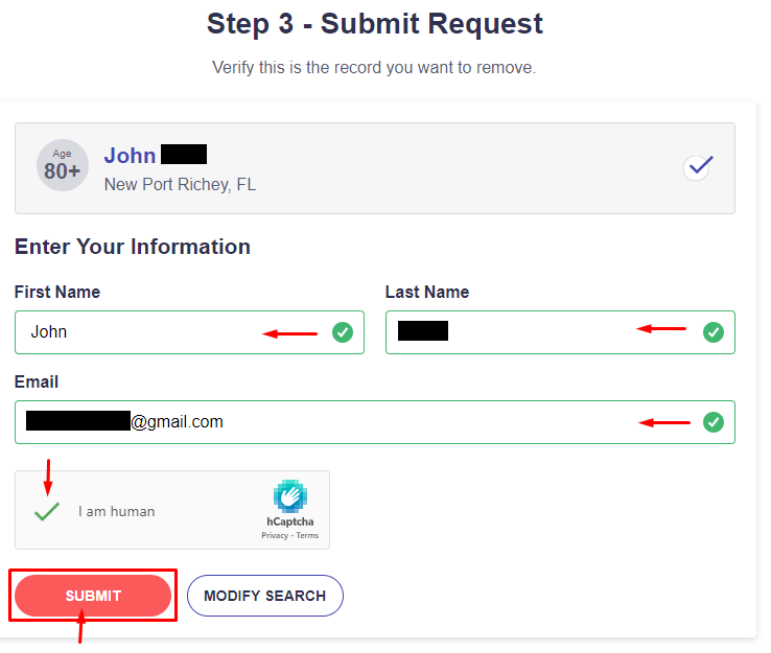Click the green validation check in Email

[713, 422]
